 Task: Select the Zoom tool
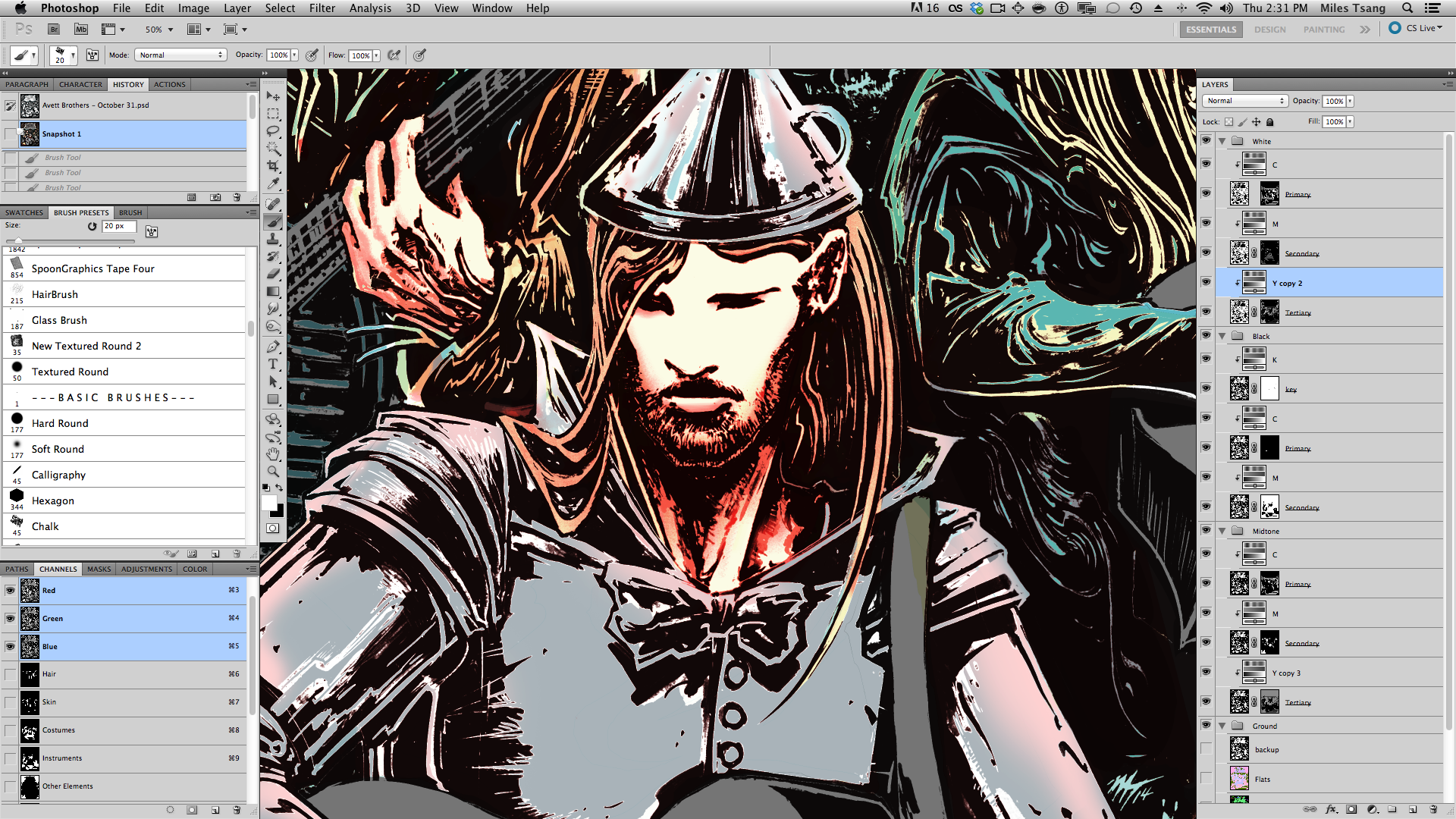click(x=273, y=472)
